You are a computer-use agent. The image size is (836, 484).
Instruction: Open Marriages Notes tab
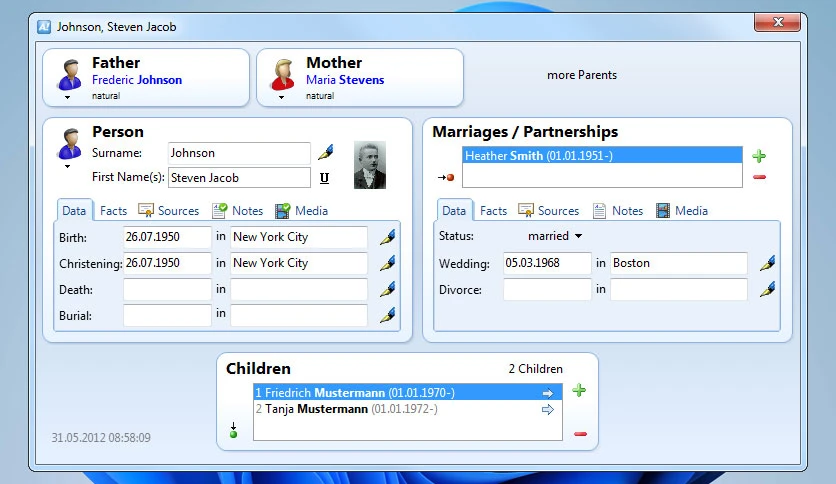pyautogui.click(x=618, y=211)
